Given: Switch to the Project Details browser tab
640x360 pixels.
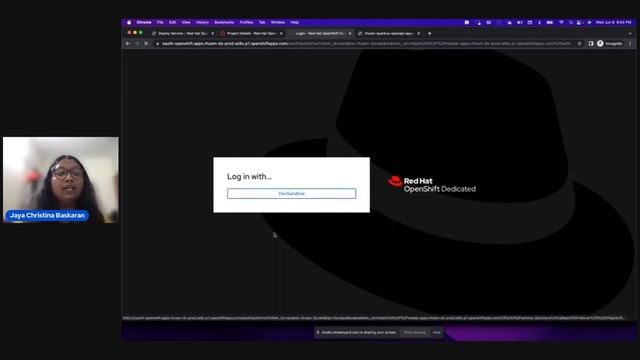Looking at the screenshot, I should 251,33.
